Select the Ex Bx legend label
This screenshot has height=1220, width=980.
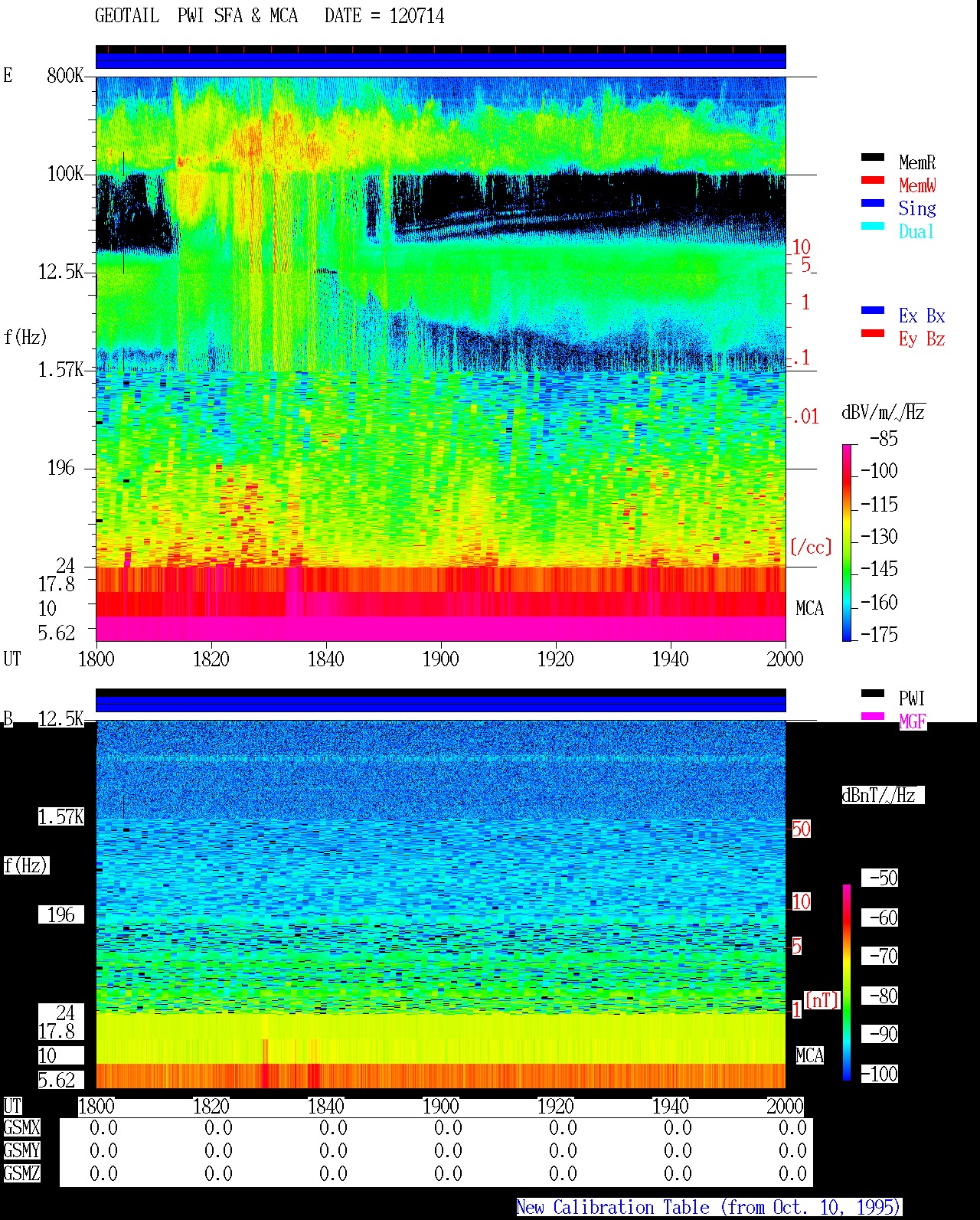pos(922,316)
